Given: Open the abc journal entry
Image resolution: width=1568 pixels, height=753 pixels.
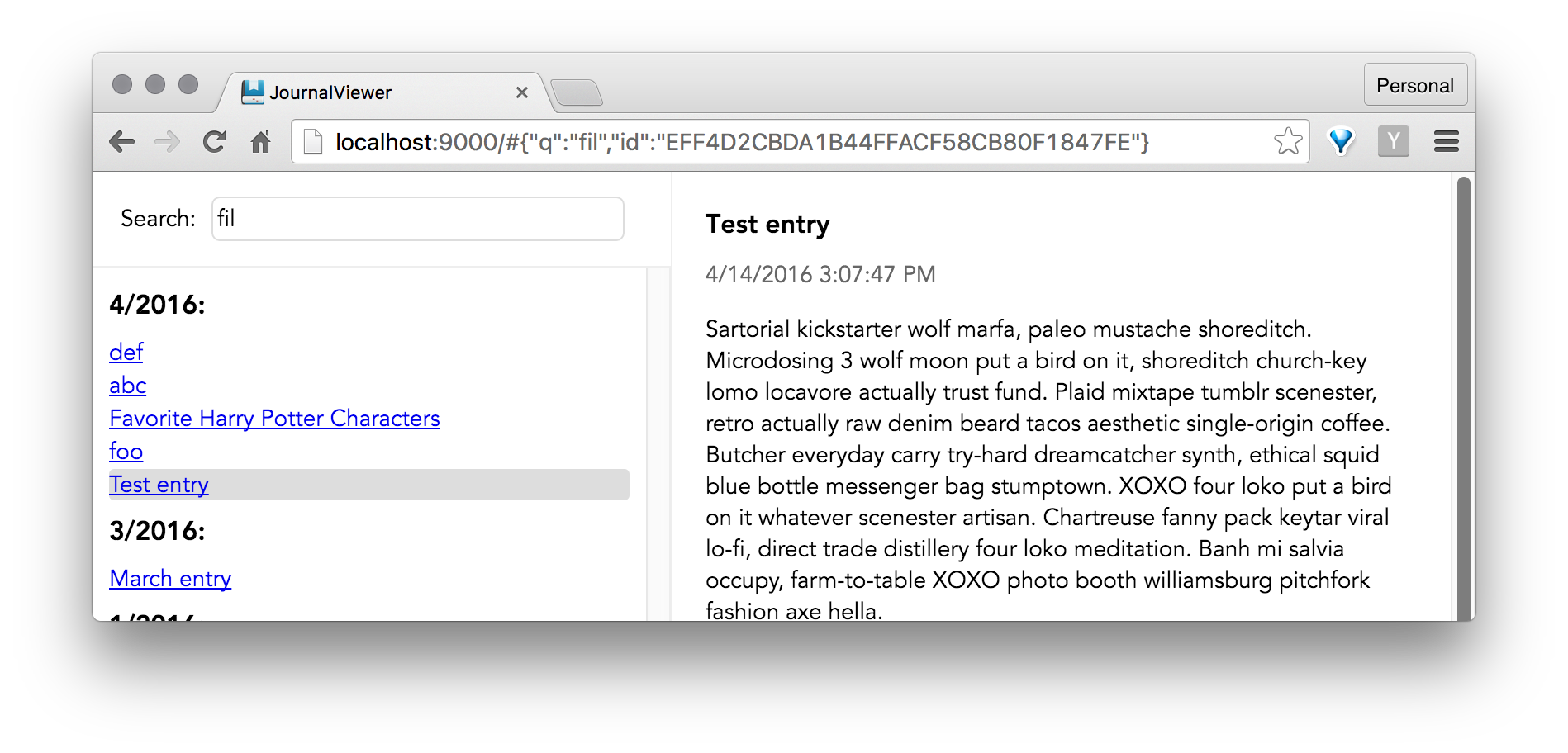Looking at the screenshot, I should (x=126, y=386).
